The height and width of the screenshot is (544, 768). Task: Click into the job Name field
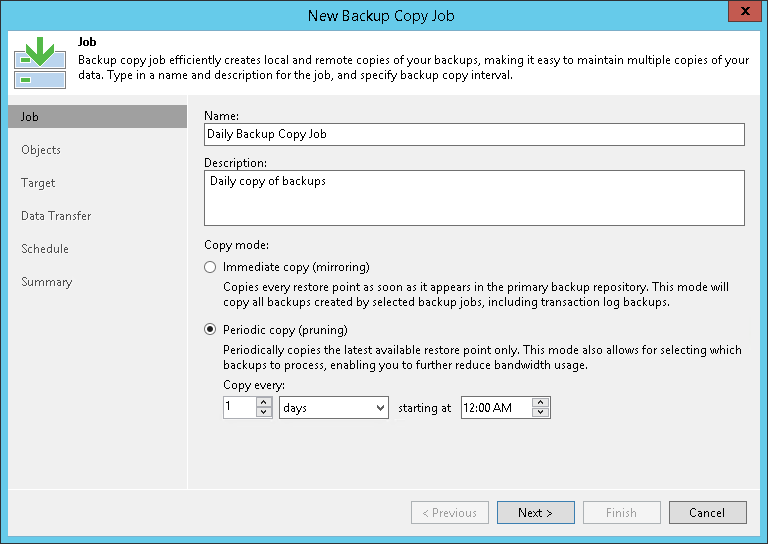[474, 134]
